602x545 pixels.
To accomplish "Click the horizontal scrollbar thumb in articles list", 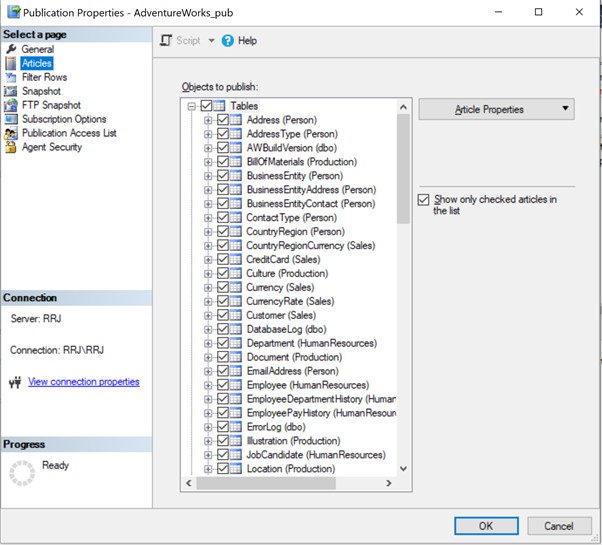I will (x=266, y=483).
